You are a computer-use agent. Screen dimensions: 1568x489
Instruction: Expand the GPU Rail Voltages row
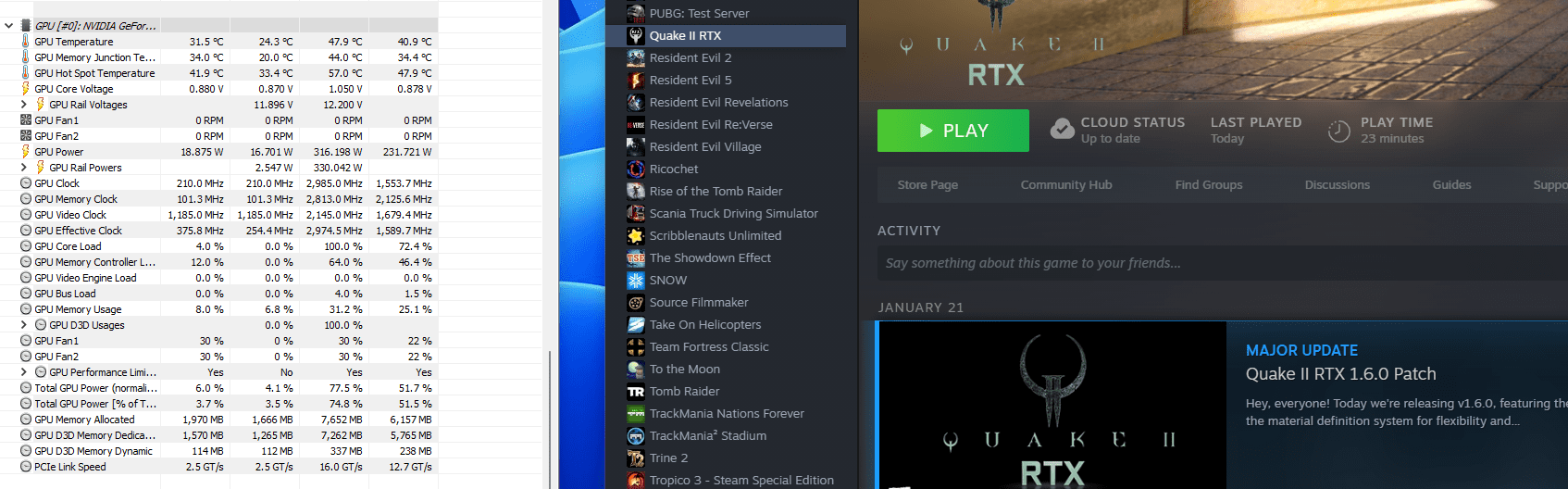24,105
